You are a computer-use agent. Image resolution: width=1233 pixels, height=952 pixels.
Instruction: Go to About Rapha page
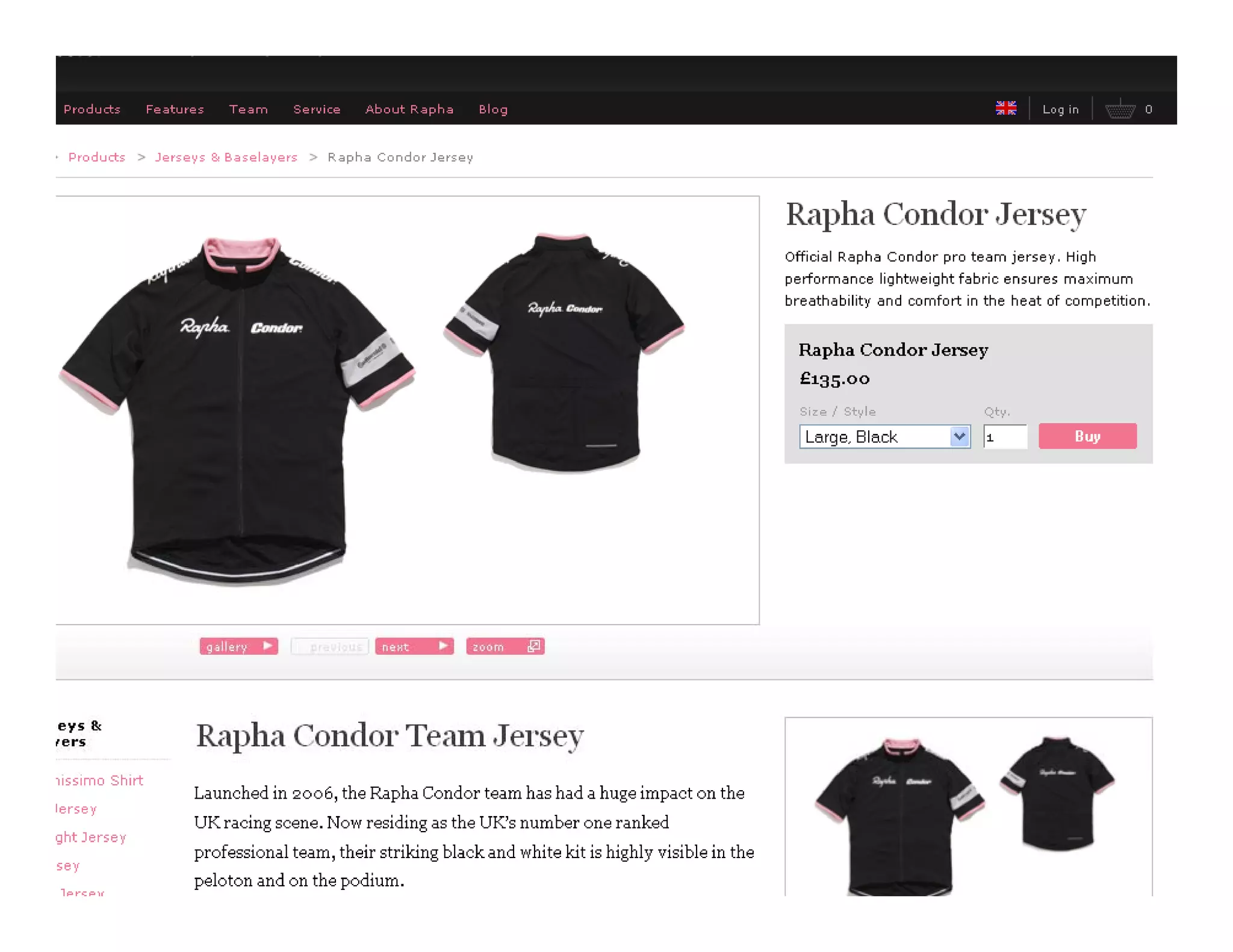click(409, 109)
